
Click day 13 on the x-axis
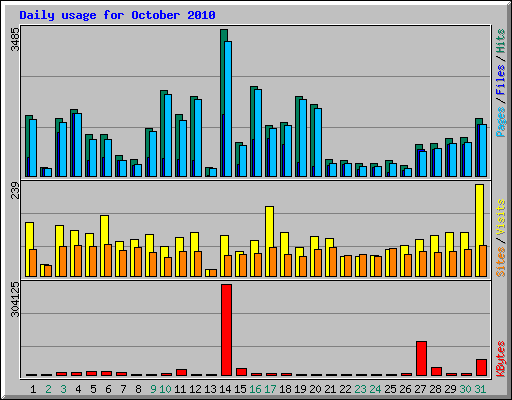[210, 389]
